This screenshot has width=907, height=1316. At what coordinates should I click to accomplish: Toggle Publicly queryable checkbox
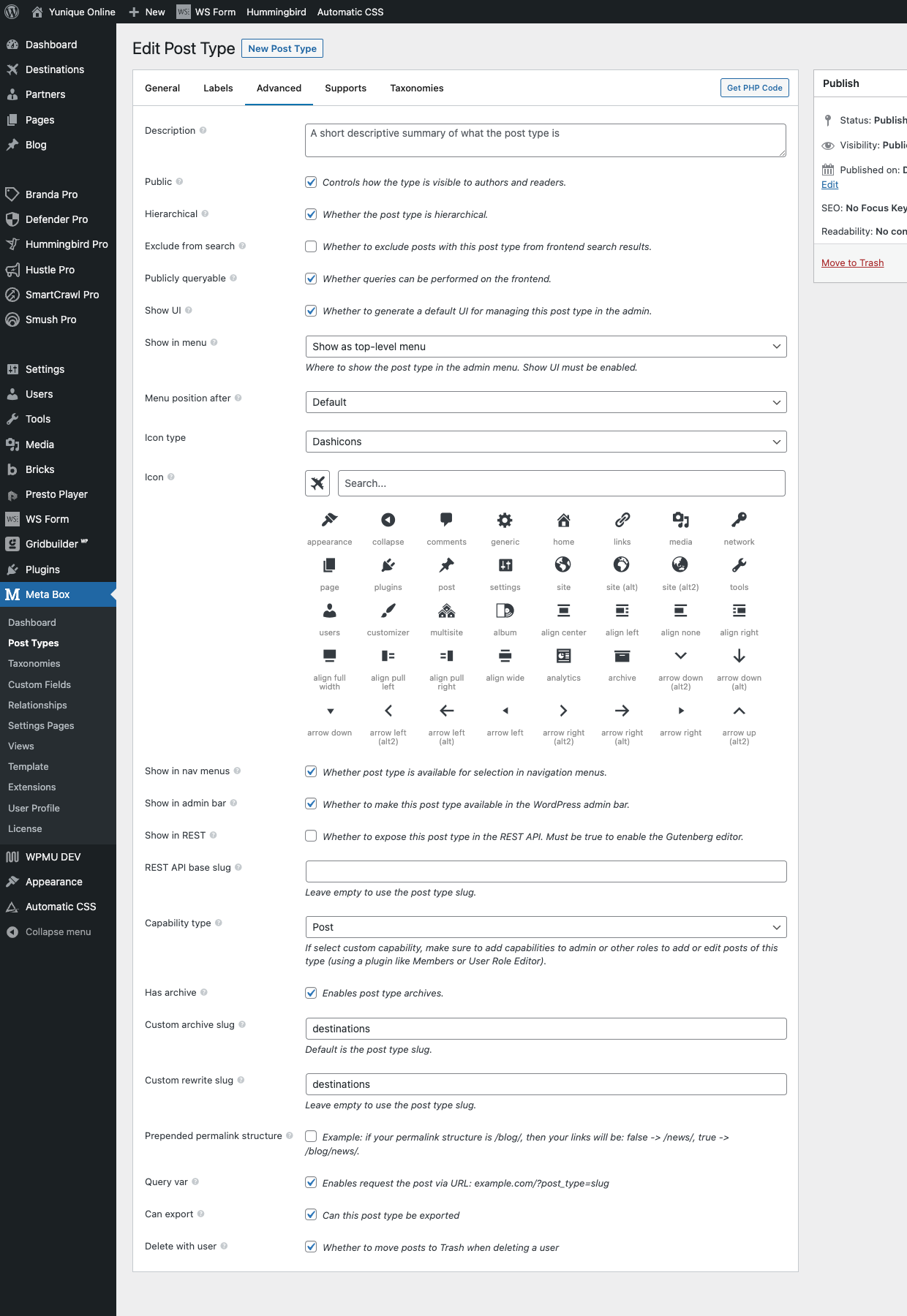pyautogui.click(x=311, y=279)
